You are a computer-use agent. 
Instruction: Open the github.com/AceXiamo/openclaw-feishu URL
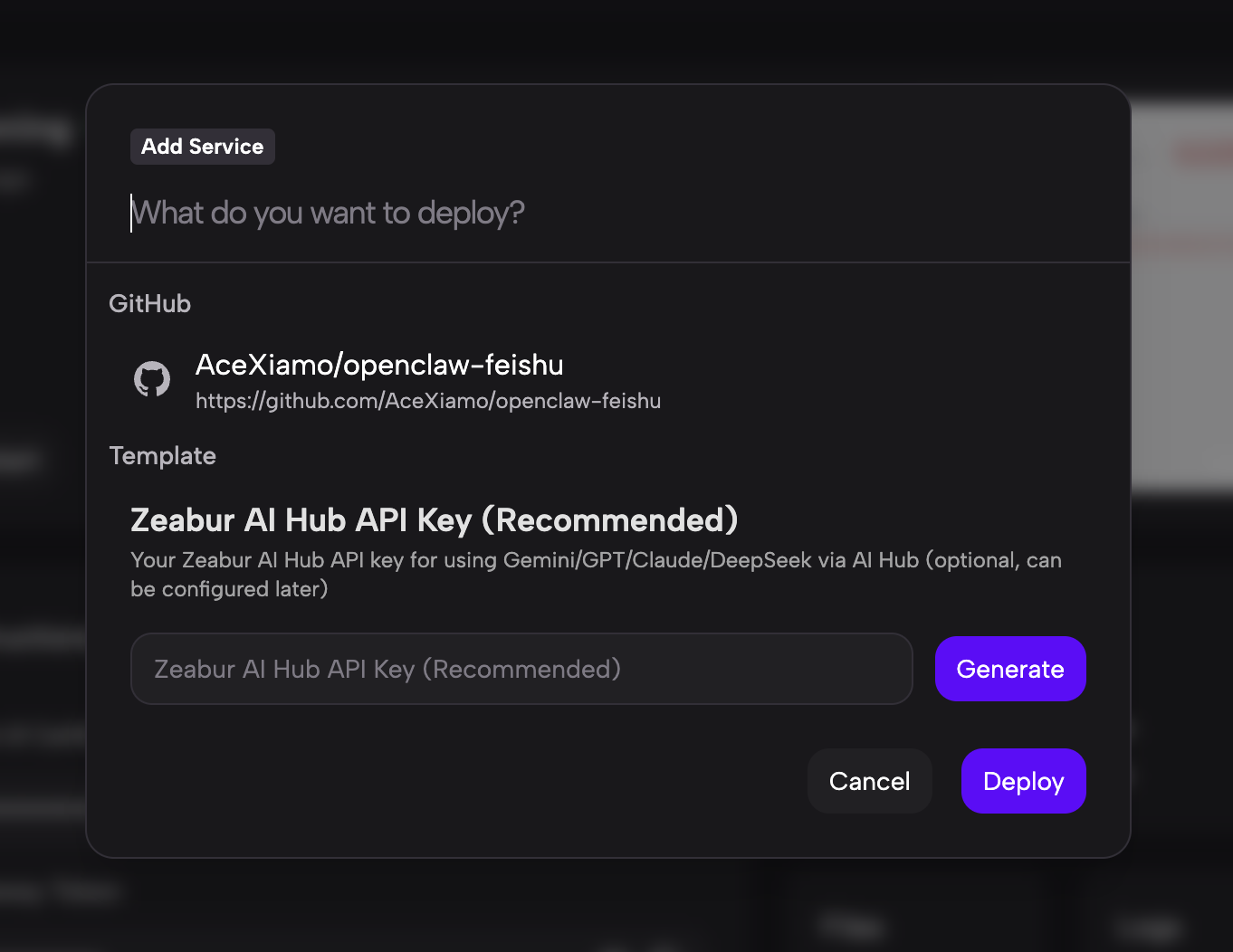pyautogui.click(x=428, y=401)
